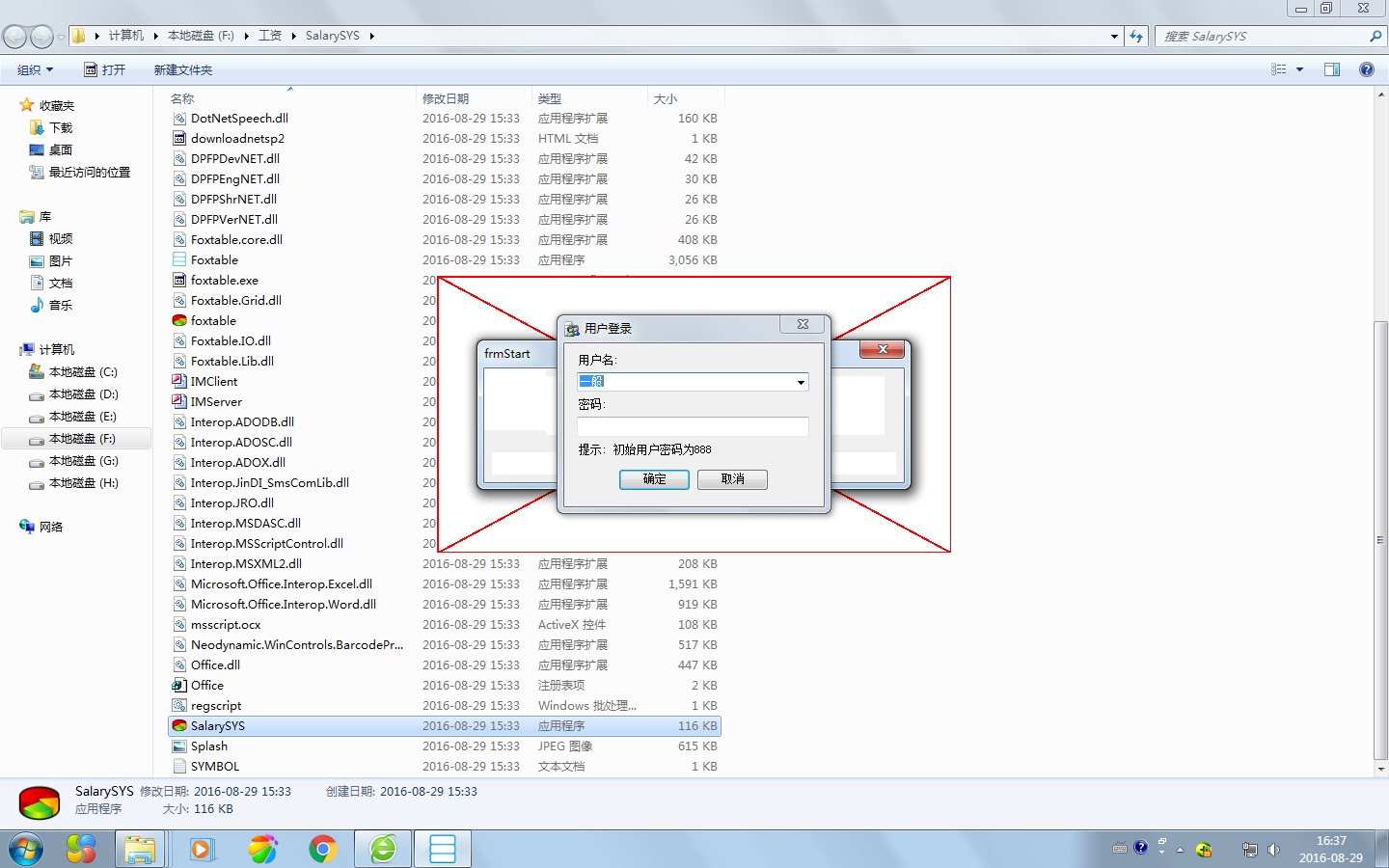
Task: Open 本地磁盘 (G:) drive
Action: click(83, 460)
